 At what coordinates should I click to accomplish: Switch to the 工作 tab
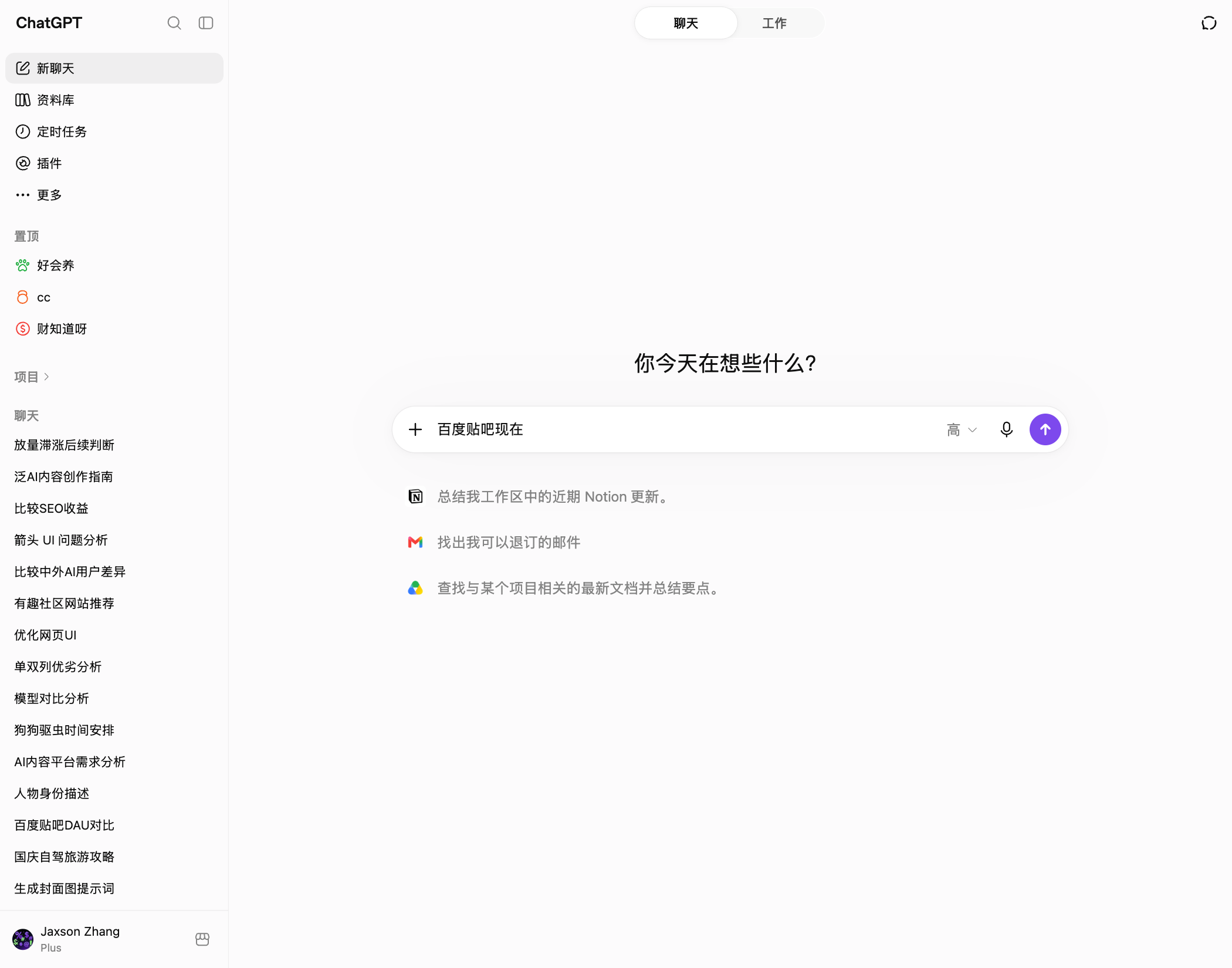(774, 23)
